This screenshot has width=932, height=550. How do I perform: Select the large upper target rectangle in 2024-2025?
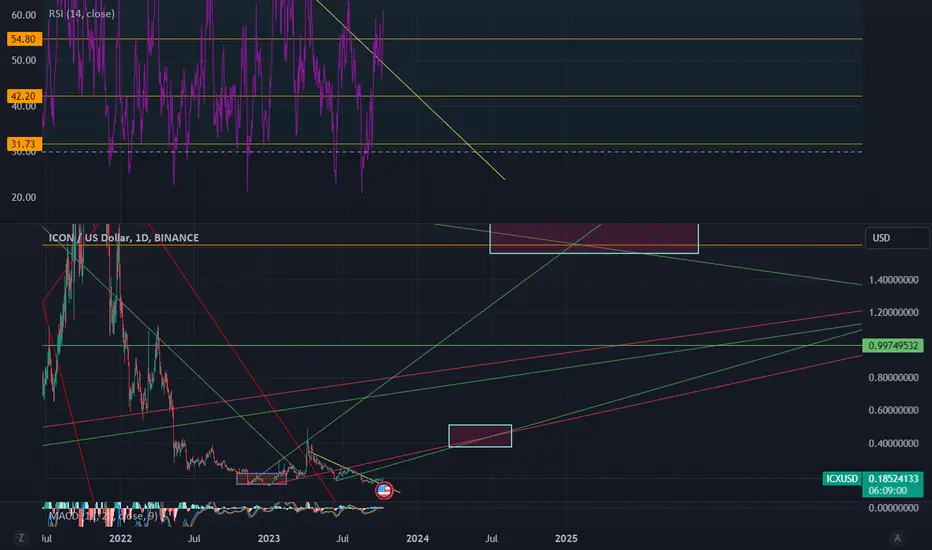(x=594, y=238)
